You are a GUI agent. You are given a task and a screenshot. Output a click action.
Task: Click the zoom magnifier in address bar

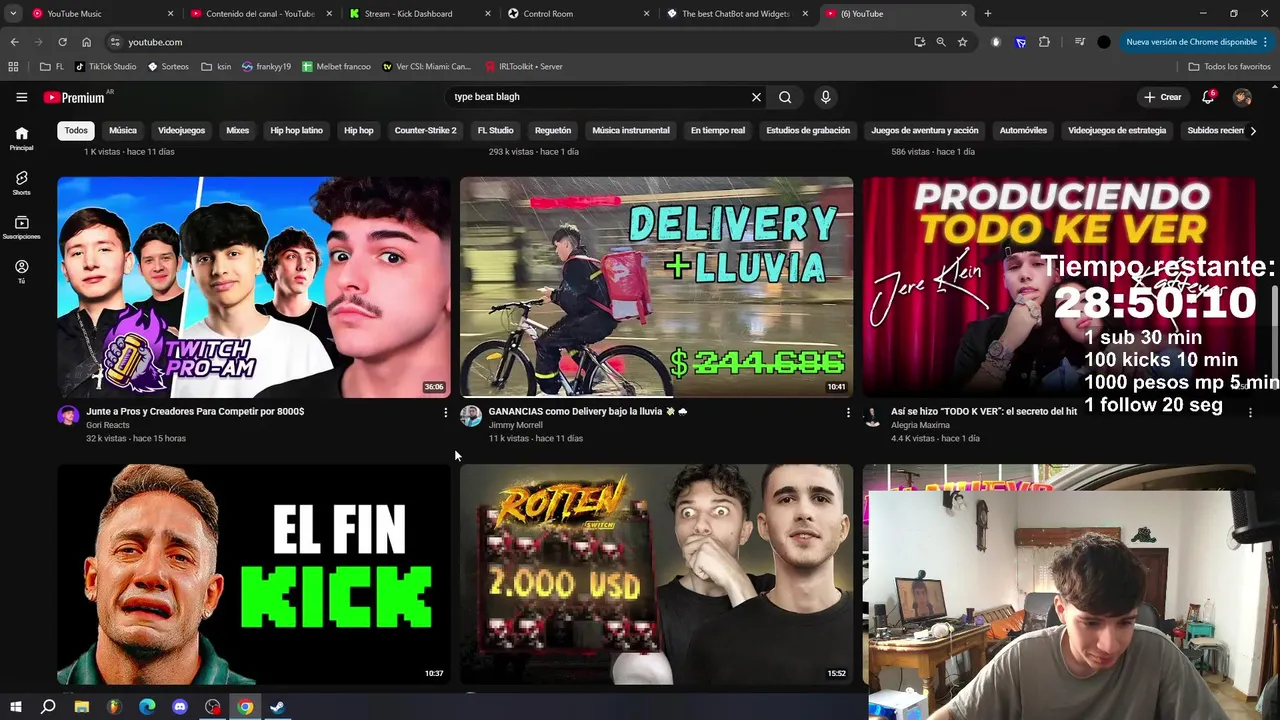point(941,42)
